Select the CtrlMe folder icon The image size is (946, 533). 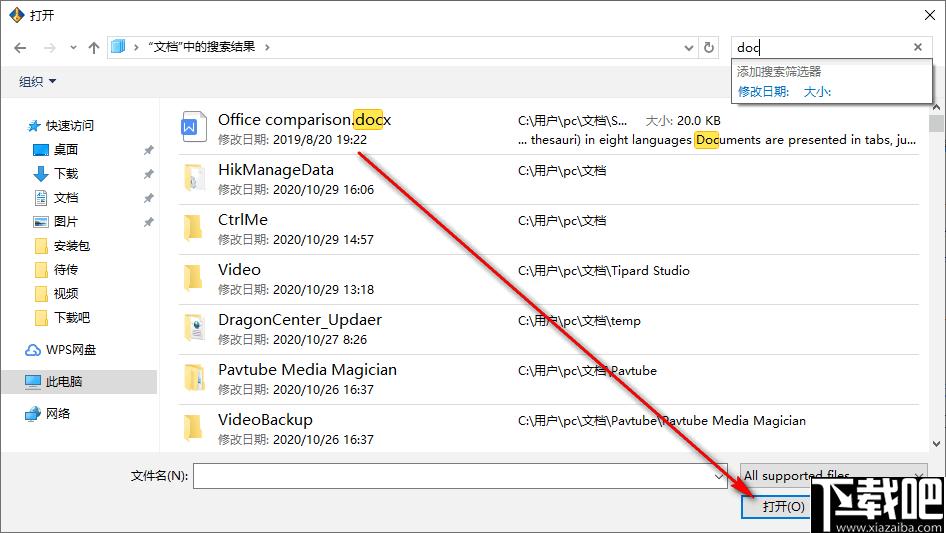tap(192, 228)
